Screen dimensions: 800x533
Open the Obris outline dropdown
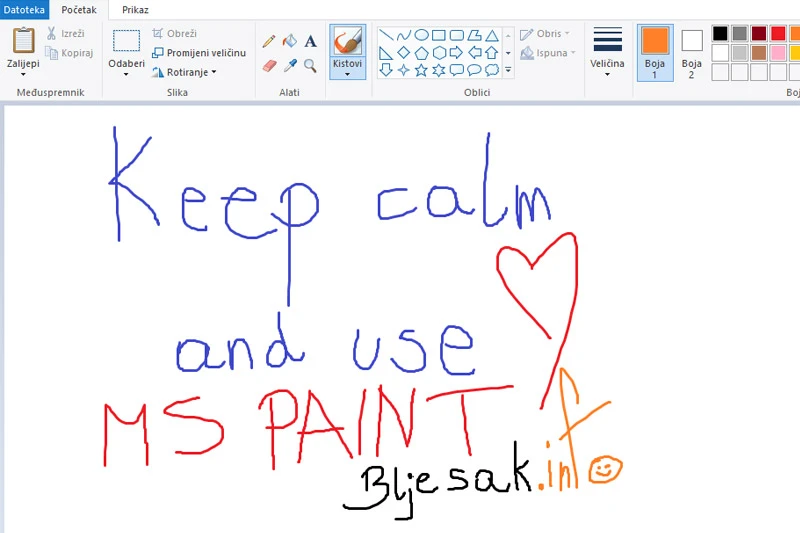pyautogui.click(x=545, y=34)
